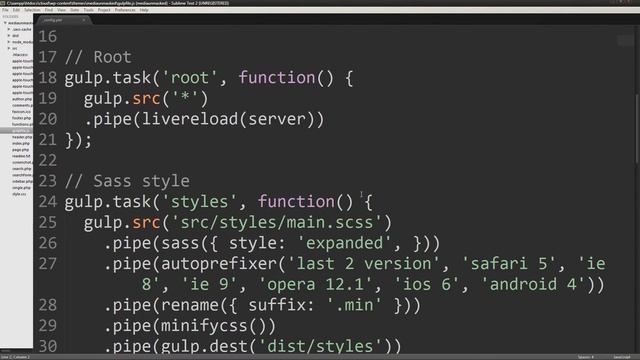The height and width of the screenshot is (360, 640).
Task: Click the '// Root' comment
Action: 98,57
